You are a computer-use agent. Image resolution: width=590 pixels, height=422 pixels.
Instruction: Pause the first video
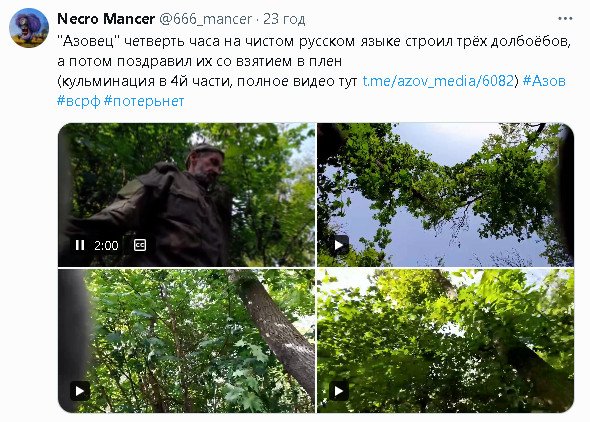coord(80,245)
